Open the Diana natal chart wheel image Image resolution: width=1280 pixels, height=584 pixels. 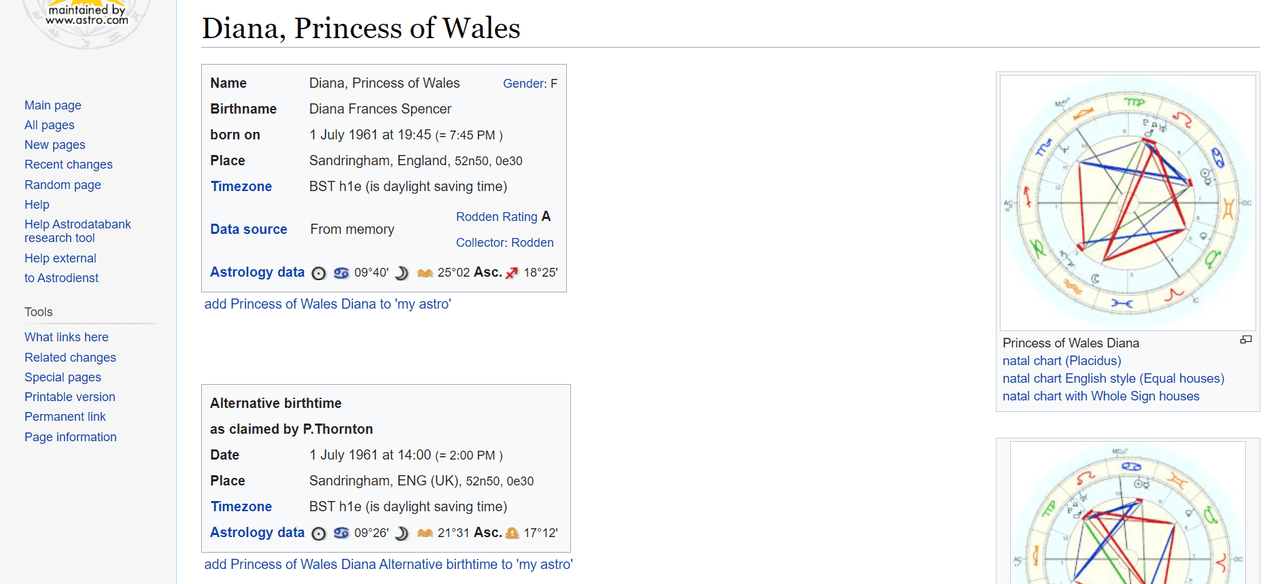pyautogui.click(x=1127, y=203)
